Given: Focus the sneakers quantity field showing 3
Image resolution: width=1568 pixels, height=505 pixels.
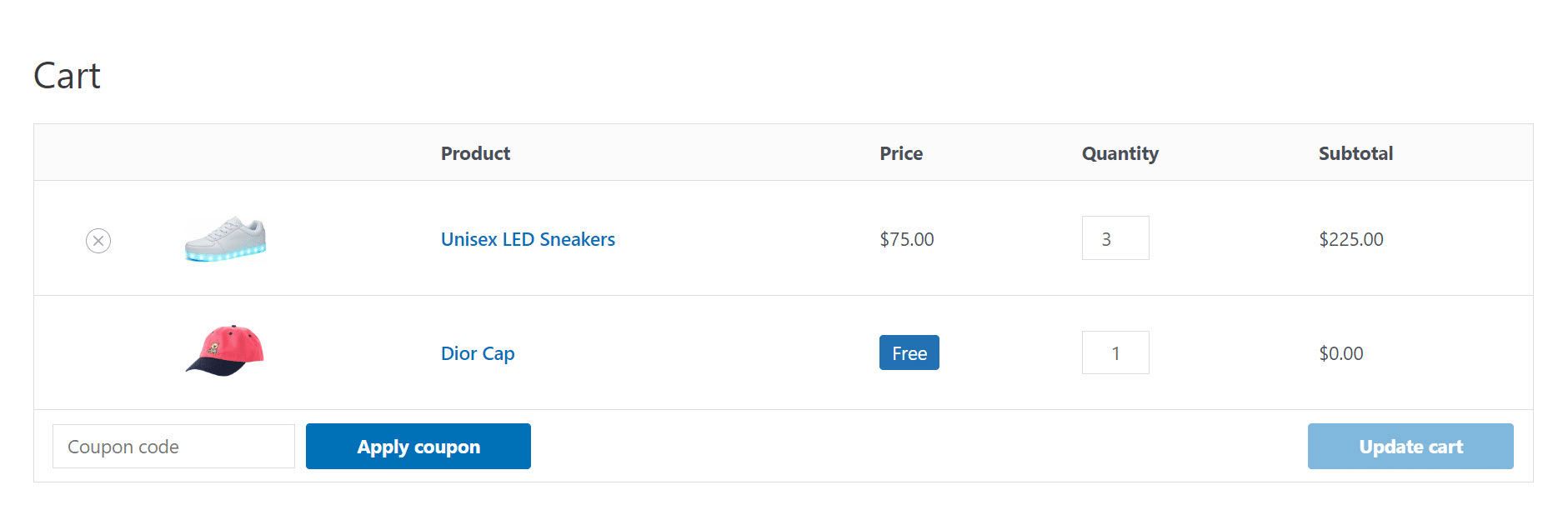Looking at the screenshot, I should pos(1115,238).
